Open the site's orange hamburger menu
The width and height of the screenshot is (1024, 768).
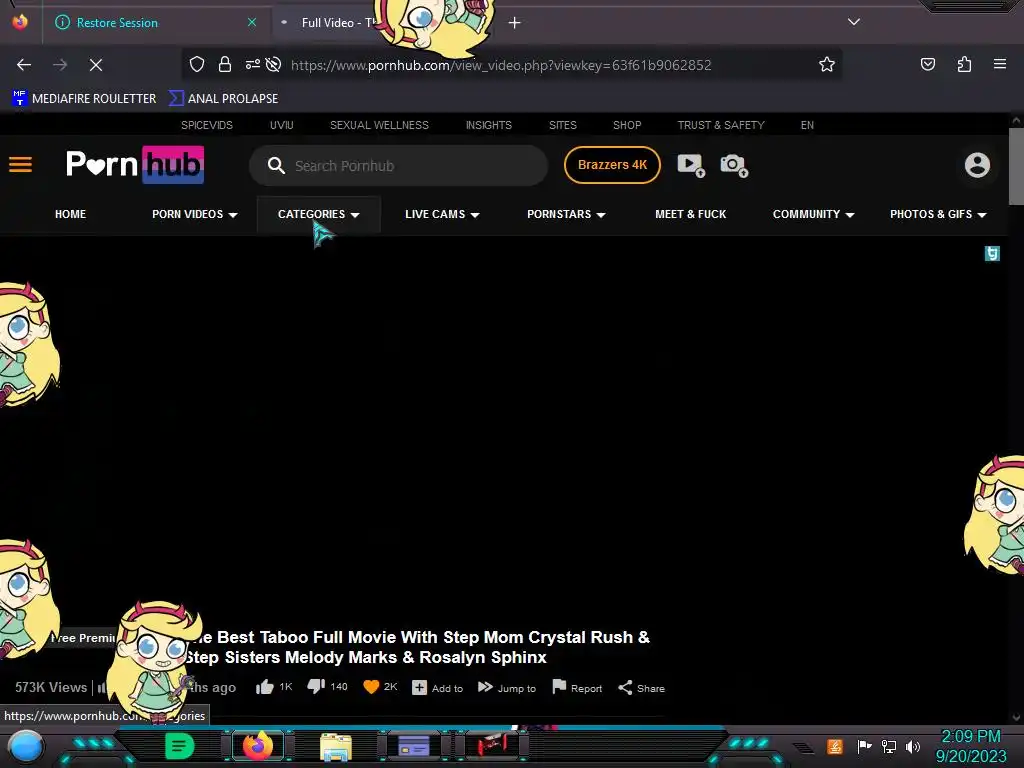20,165
